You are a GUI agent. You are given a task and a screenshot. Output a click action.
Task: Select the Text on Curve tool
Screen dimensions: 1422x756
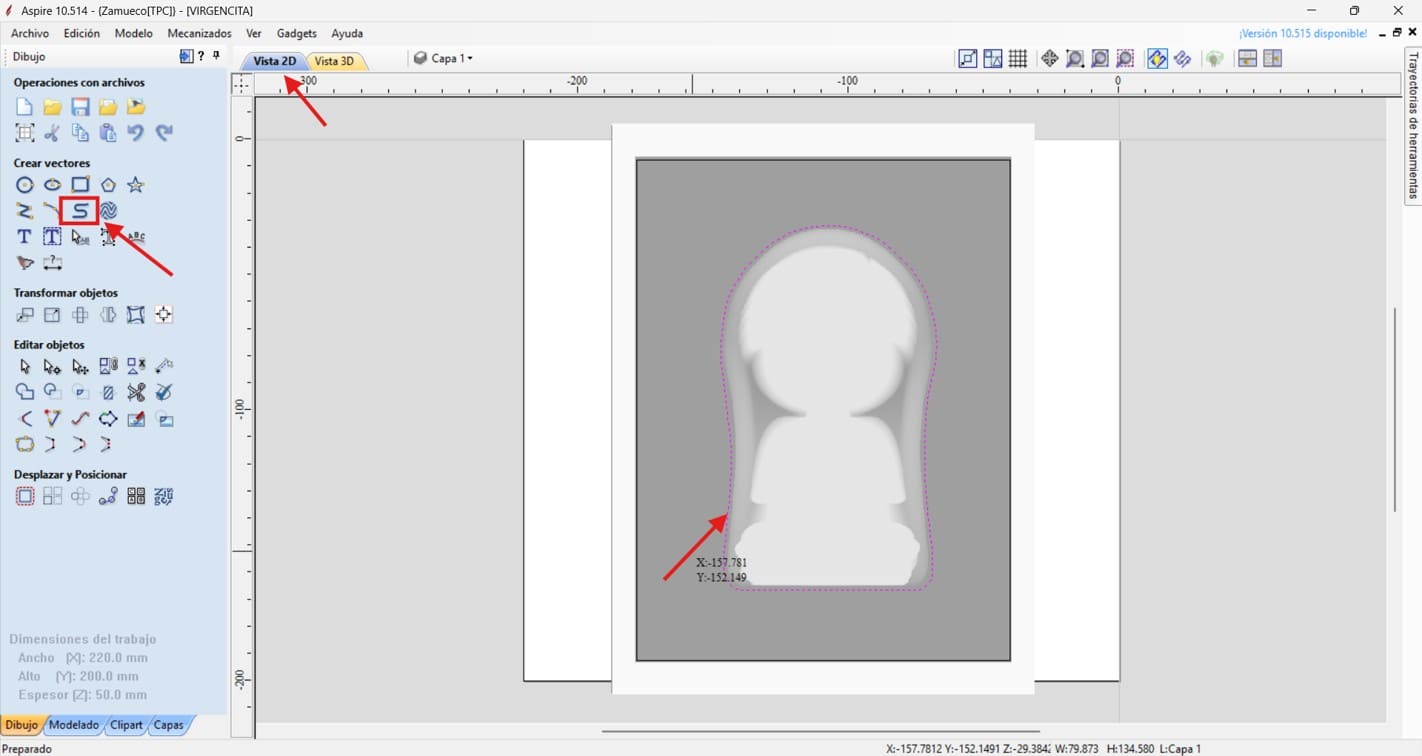136,237
